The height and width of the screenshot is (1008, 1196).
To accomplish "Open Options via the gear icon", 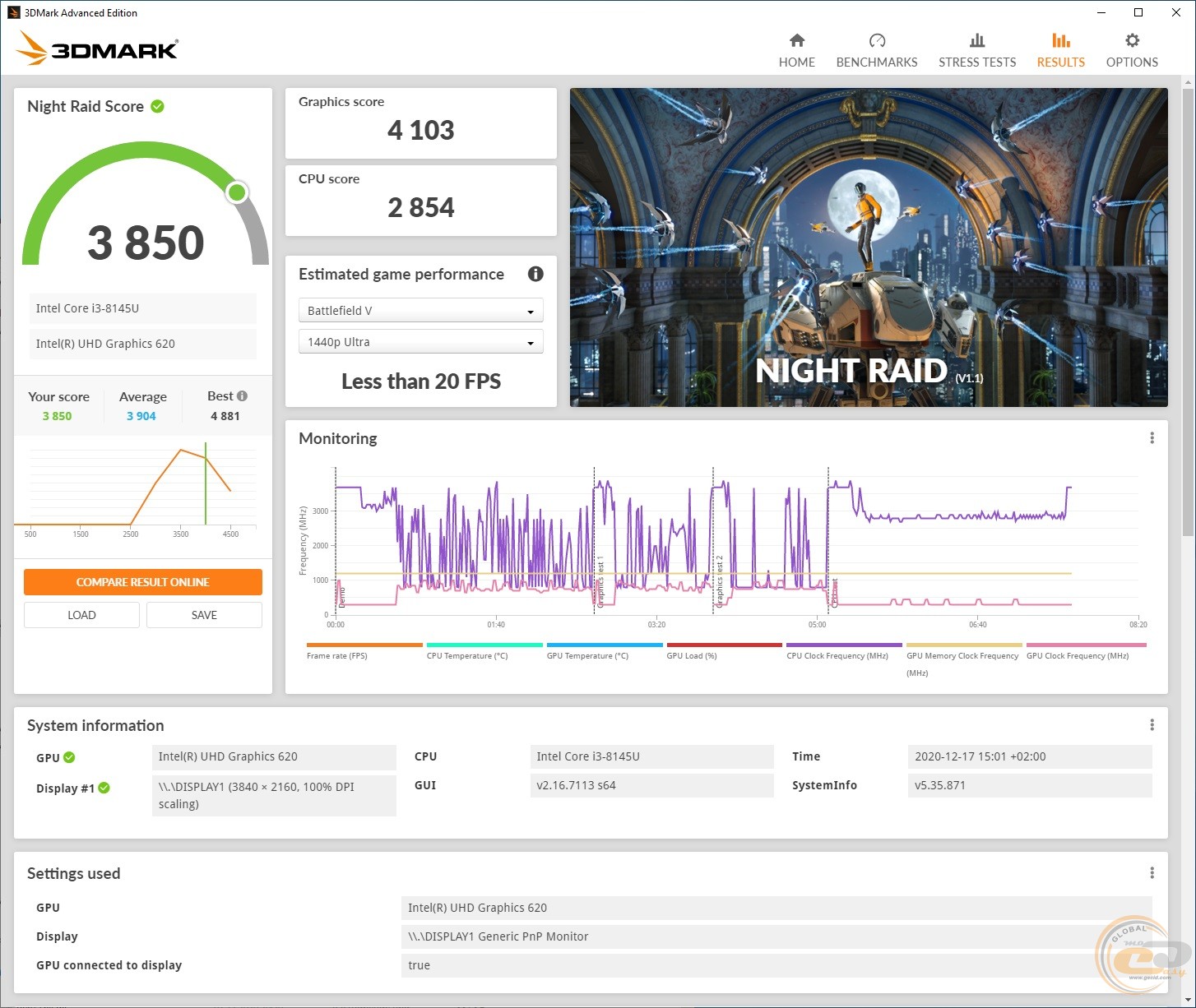I will click(x=1132, y=41).
